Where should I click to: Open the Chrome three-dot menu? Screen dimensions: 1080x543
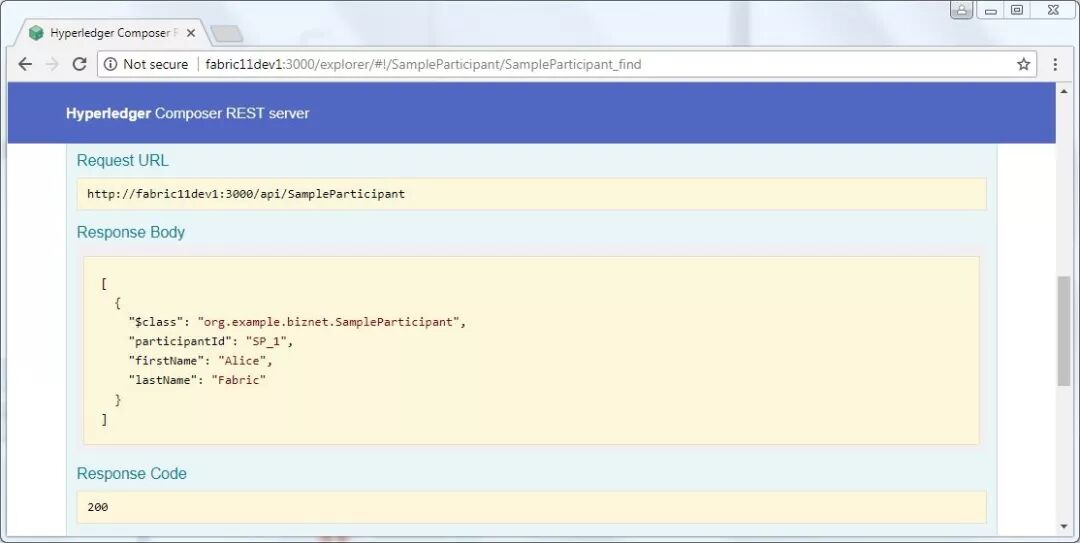tap(1055, 64)
